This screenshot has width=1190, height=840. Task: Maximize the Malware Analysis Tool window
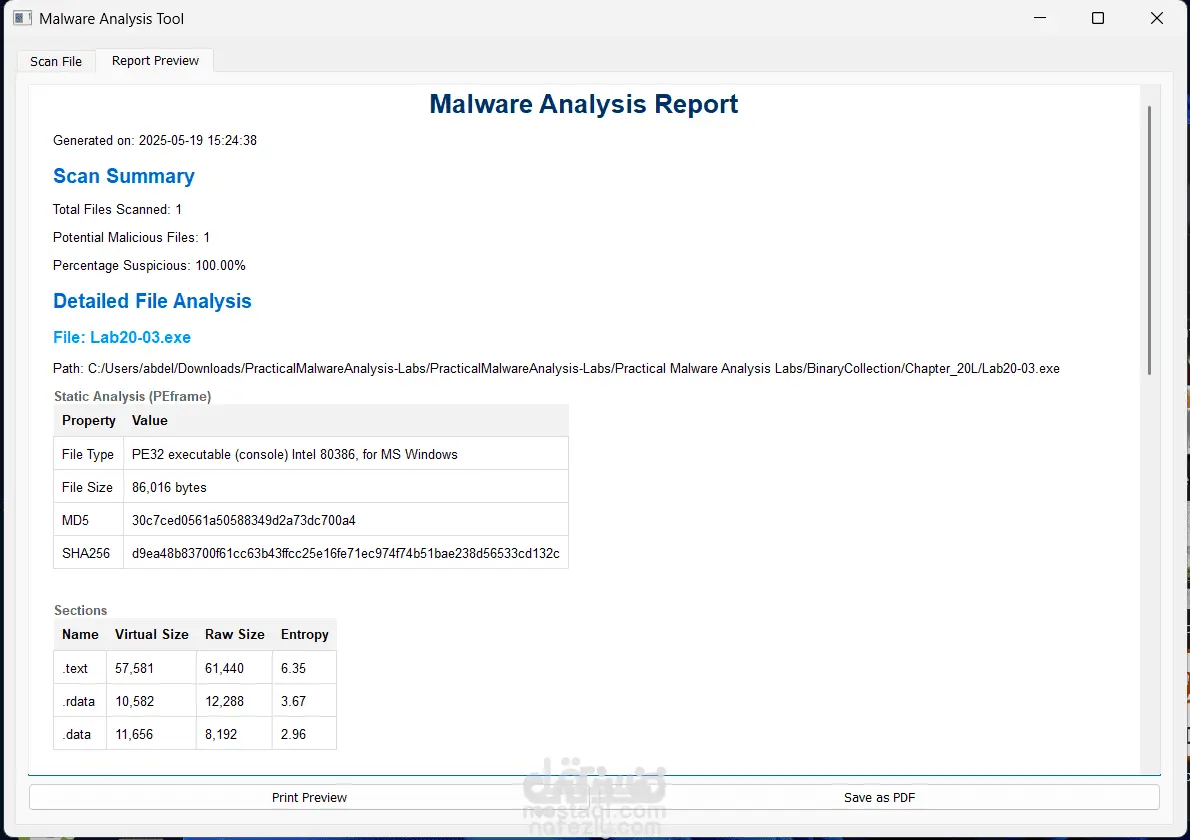(x=1097, y=18)
